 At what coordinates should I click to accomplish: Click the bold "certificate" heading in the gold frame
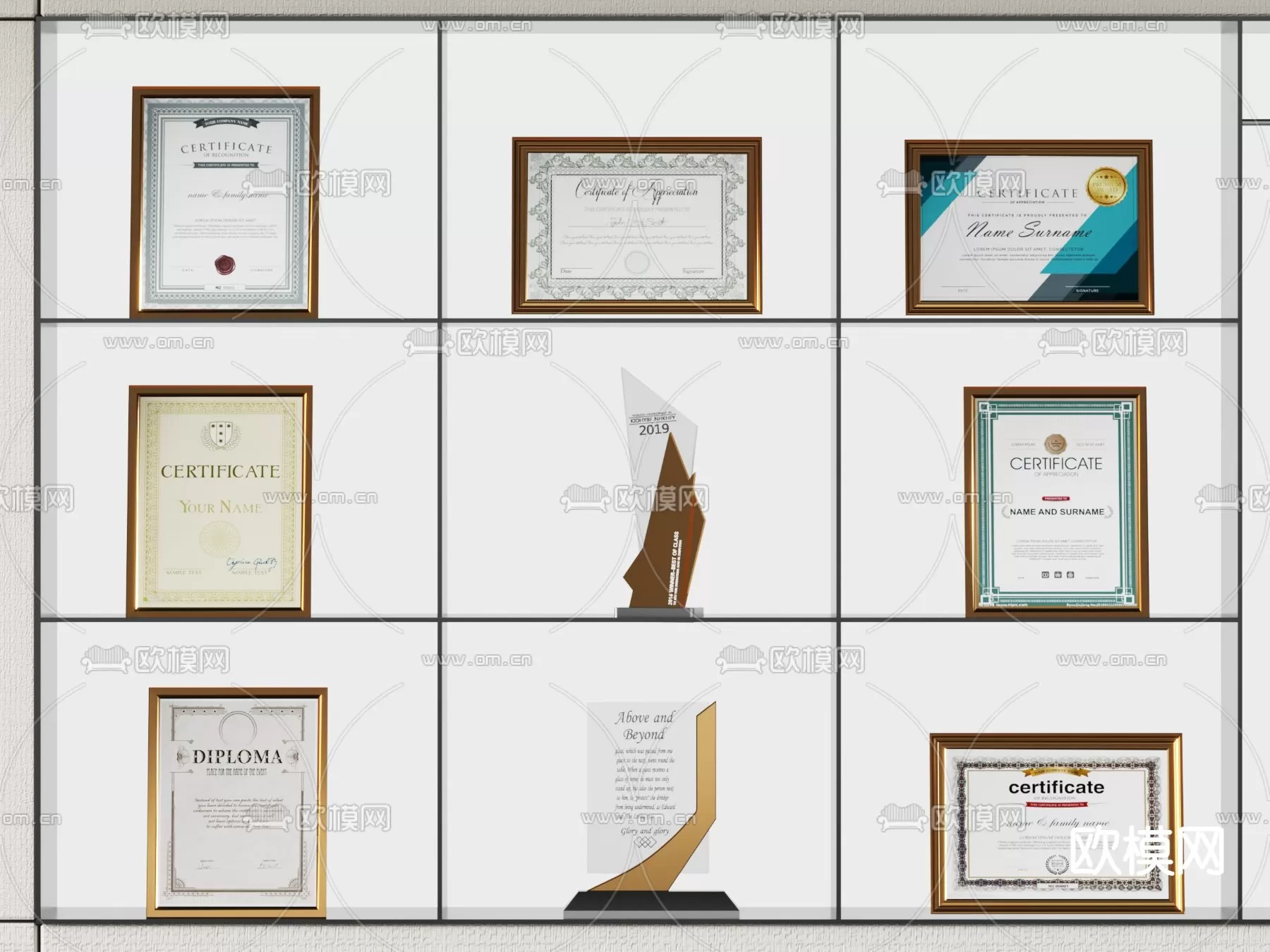(x=1056, y=787)
